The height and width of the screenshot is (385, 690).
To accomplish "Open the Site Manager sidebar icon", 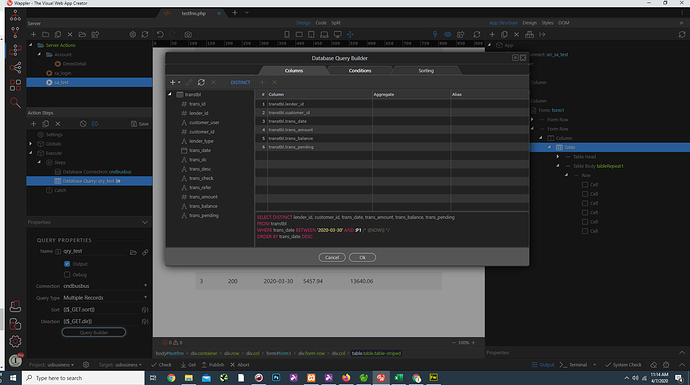I will (x=15, y=16).
